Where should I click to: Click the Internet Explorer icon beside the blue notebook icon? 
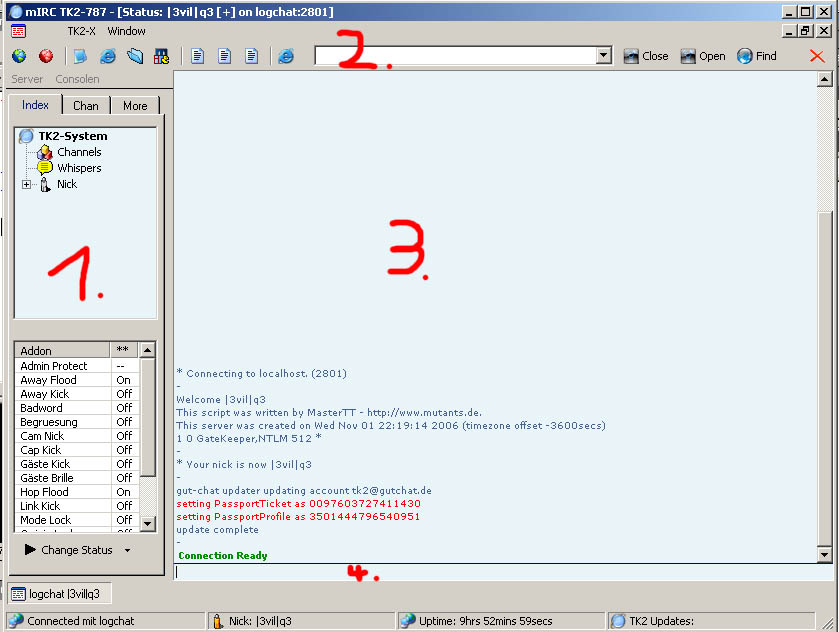[x=108, y=56]
